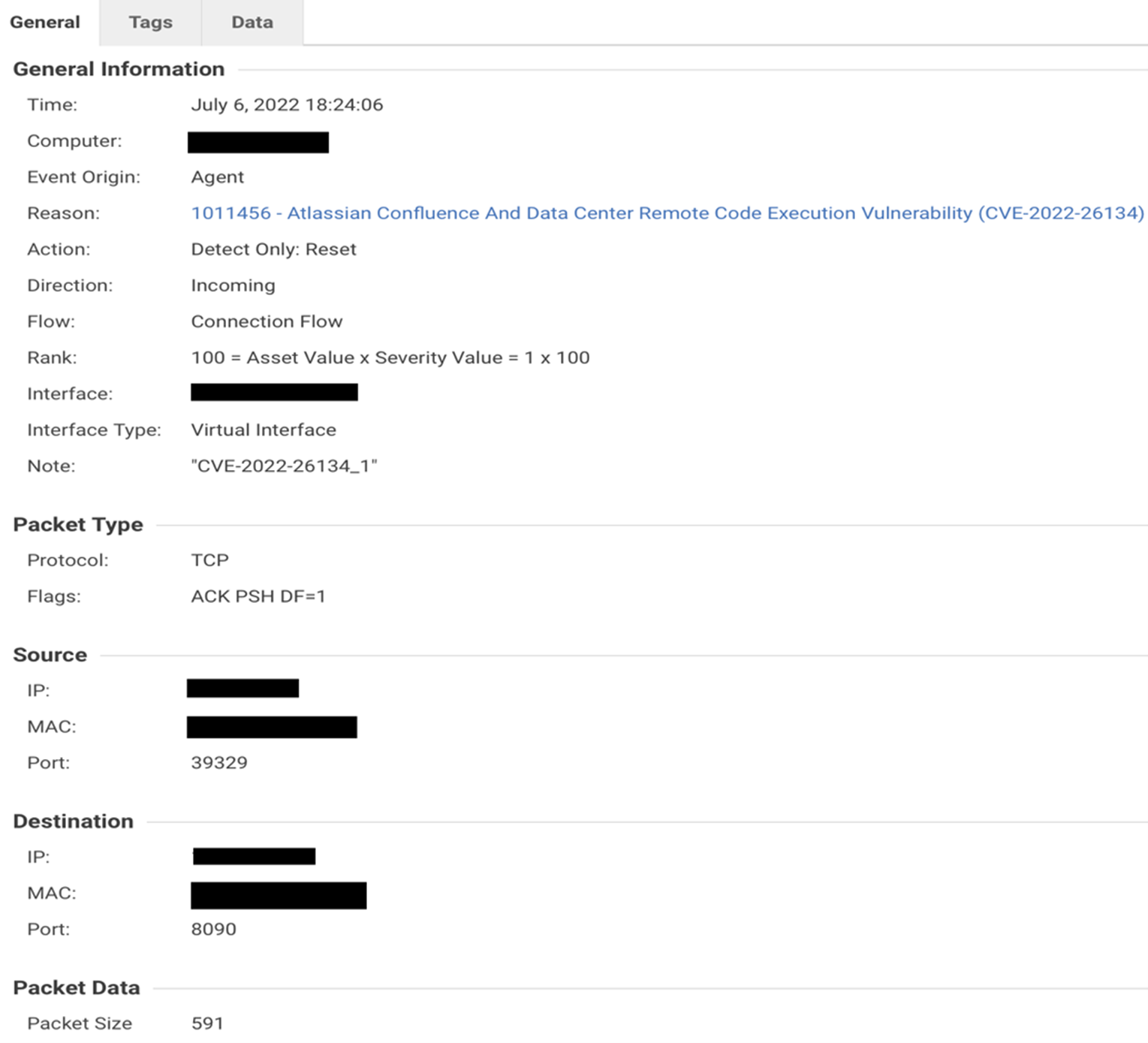Select the Event Origin value Agent
1148x1043 pixels.
pos(217,177)
